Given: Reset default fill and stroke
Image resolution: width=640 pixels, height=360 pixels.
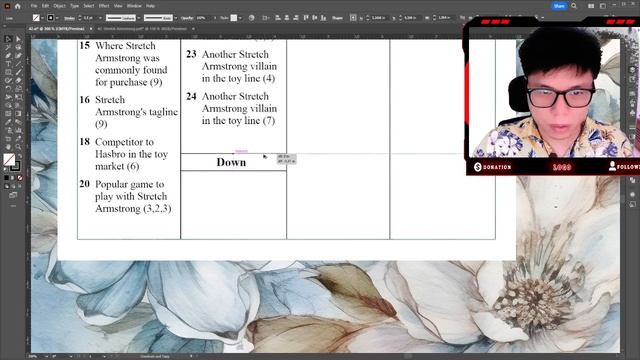Looking at the screenshot, I should pyautogui.click(x=5, y=169).
